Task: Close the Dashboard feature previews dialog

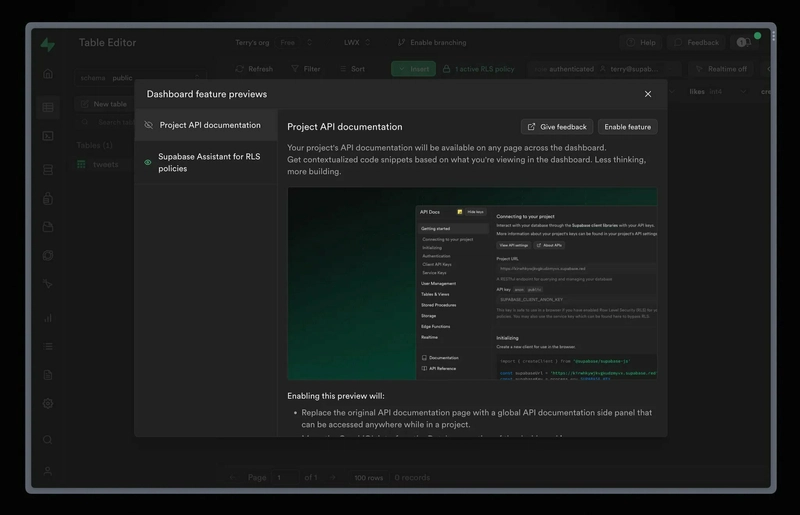Action: (x=647, y=94)
